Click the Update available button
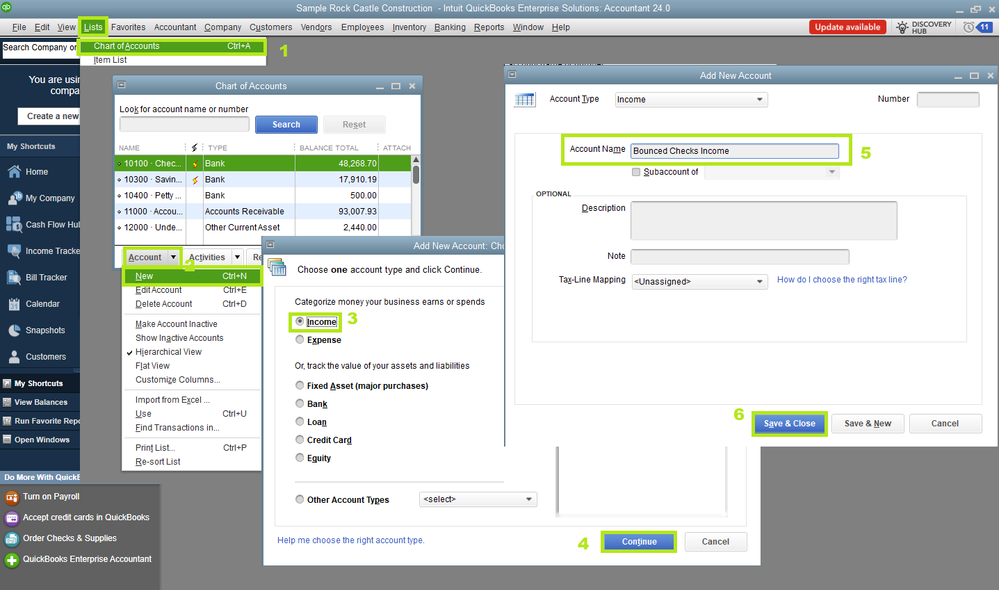The height and width of the screenshot is (590, 999). [847, 27]
